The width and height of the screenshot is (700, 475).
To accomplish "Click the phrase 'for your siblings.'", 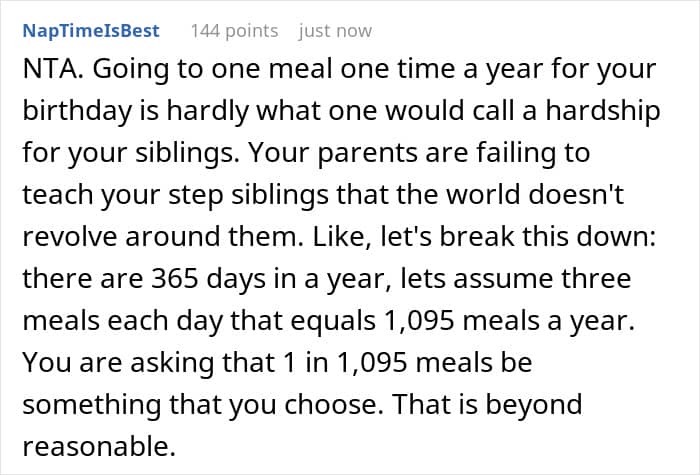I will tap(131, 153).
